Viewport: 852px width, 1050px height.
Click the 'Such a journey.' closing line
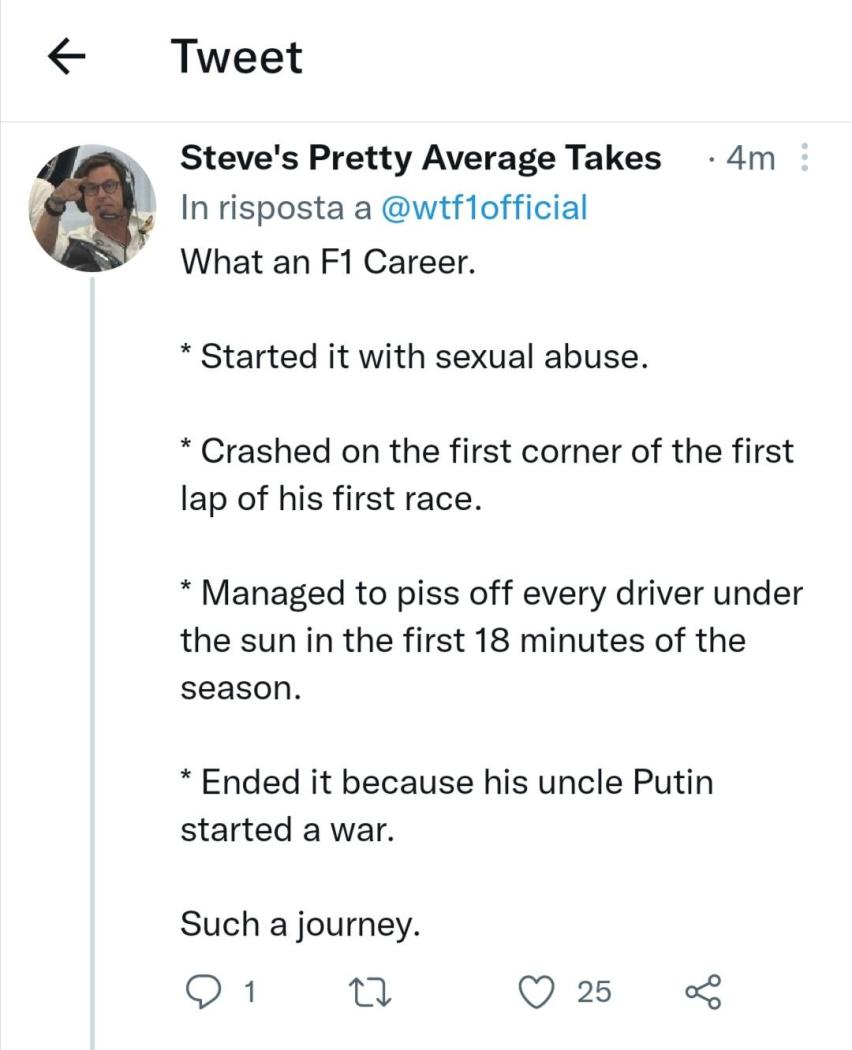coord(300,925)
